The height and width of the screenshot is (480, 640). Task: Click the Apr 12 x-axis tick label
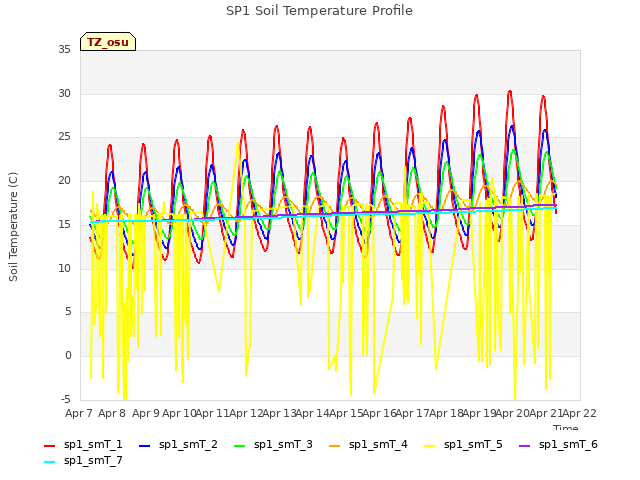pyautogui.click(x=246, y=413)
